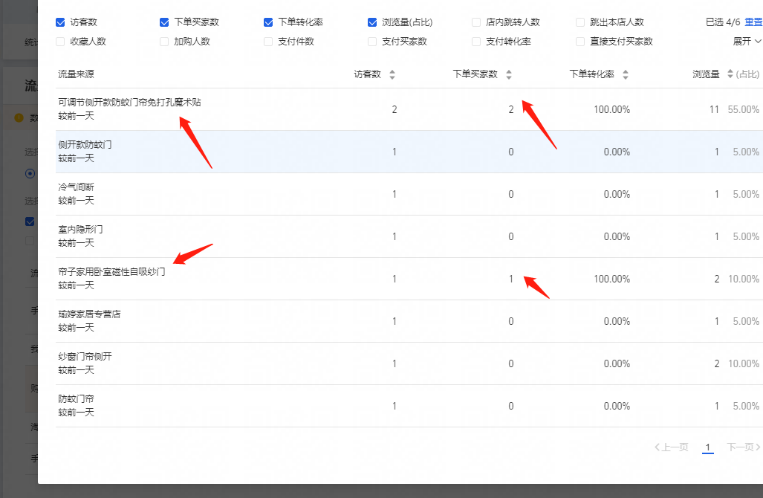Toggle checked checkbox in background page
Screen dimensions: 763x498
pos(30,221)
